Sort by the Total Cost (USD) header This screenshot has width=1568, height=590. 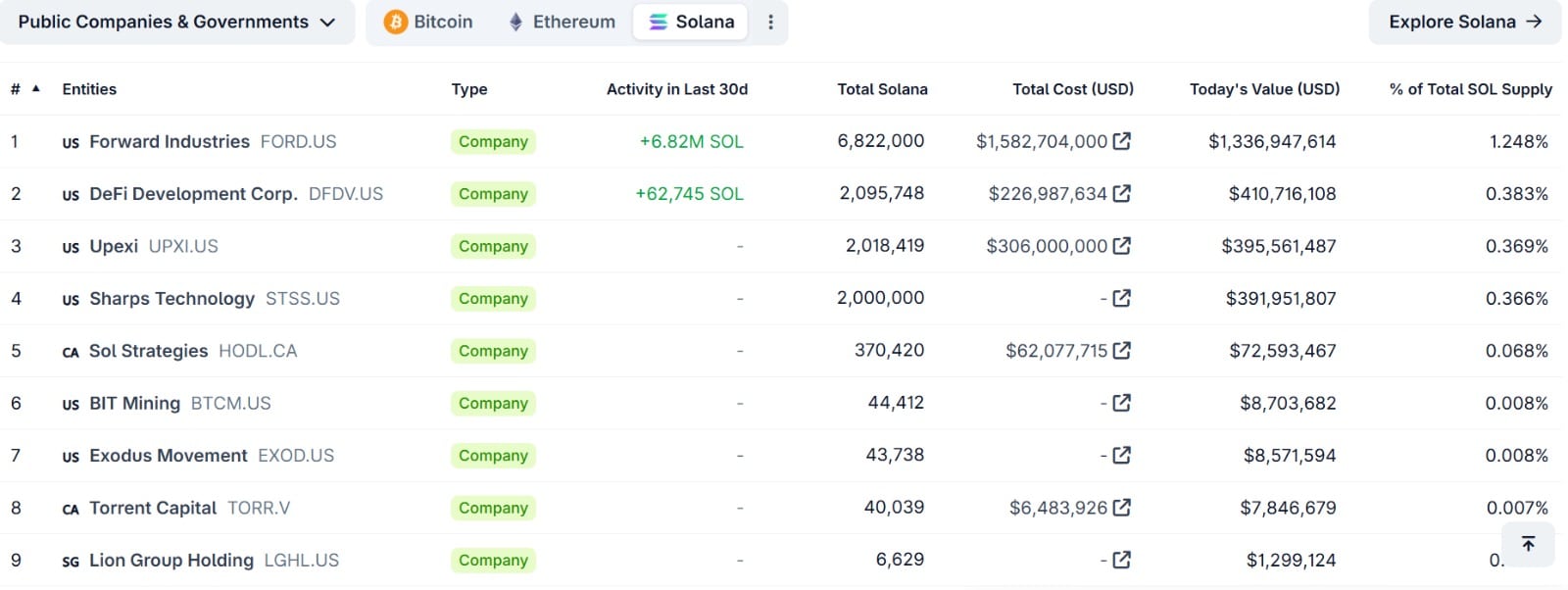click(x=1073, y=88)
